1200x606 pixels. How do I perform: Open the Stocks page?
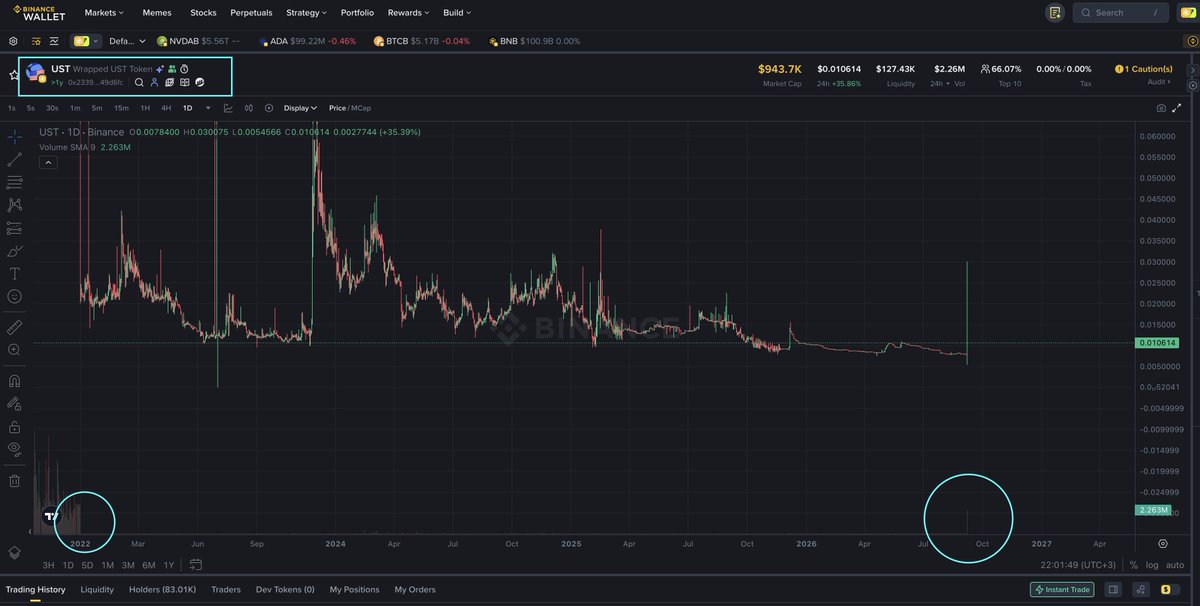coord(203,13)
